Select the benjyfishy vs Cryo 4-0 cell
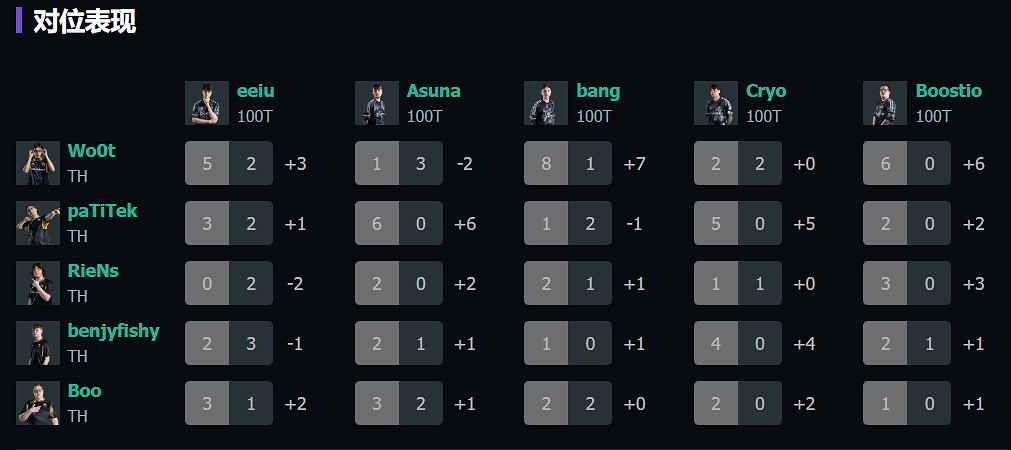Viewport: 1011px width, 450px height. [x=738, y=344]
